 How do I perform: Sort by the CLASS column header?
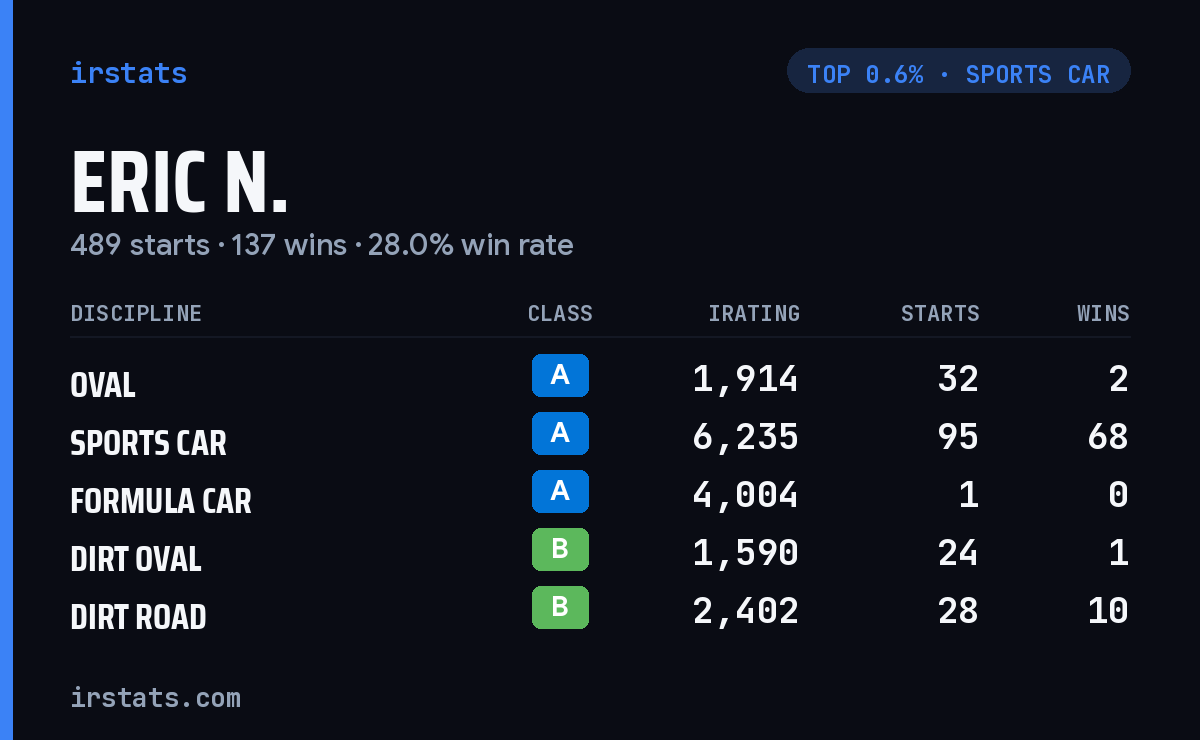(560, 314)
